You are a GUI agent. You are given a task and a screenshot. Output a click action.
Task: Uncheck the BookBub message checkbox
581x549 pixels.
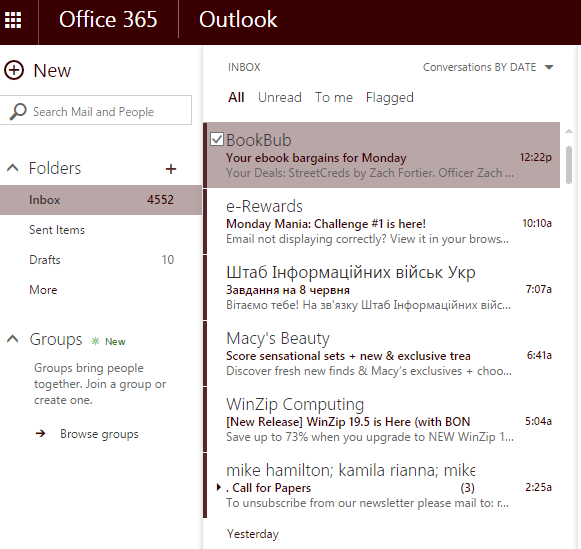[x=217, y=139]
